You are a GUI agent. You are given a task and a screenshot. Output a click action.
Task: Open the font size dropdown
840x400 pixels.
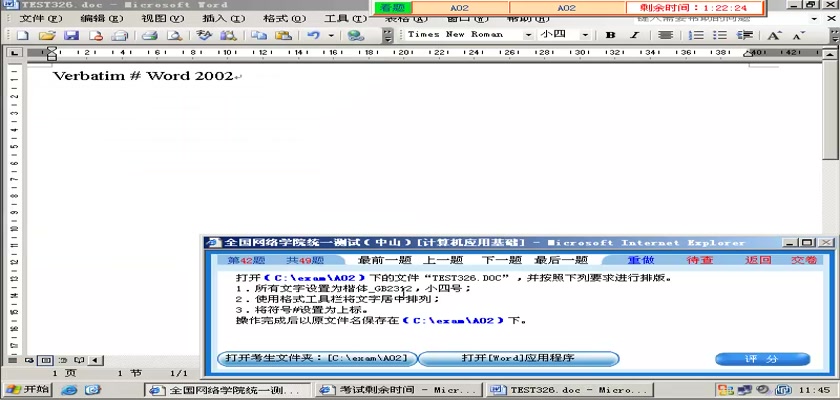click(584, 35)
